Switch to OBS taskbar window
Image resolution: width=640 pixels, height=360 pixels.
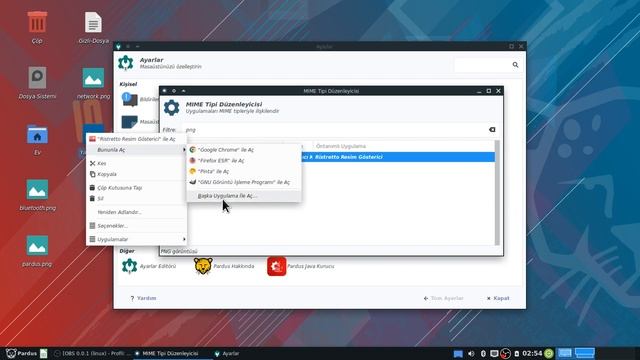coord(91,353)
